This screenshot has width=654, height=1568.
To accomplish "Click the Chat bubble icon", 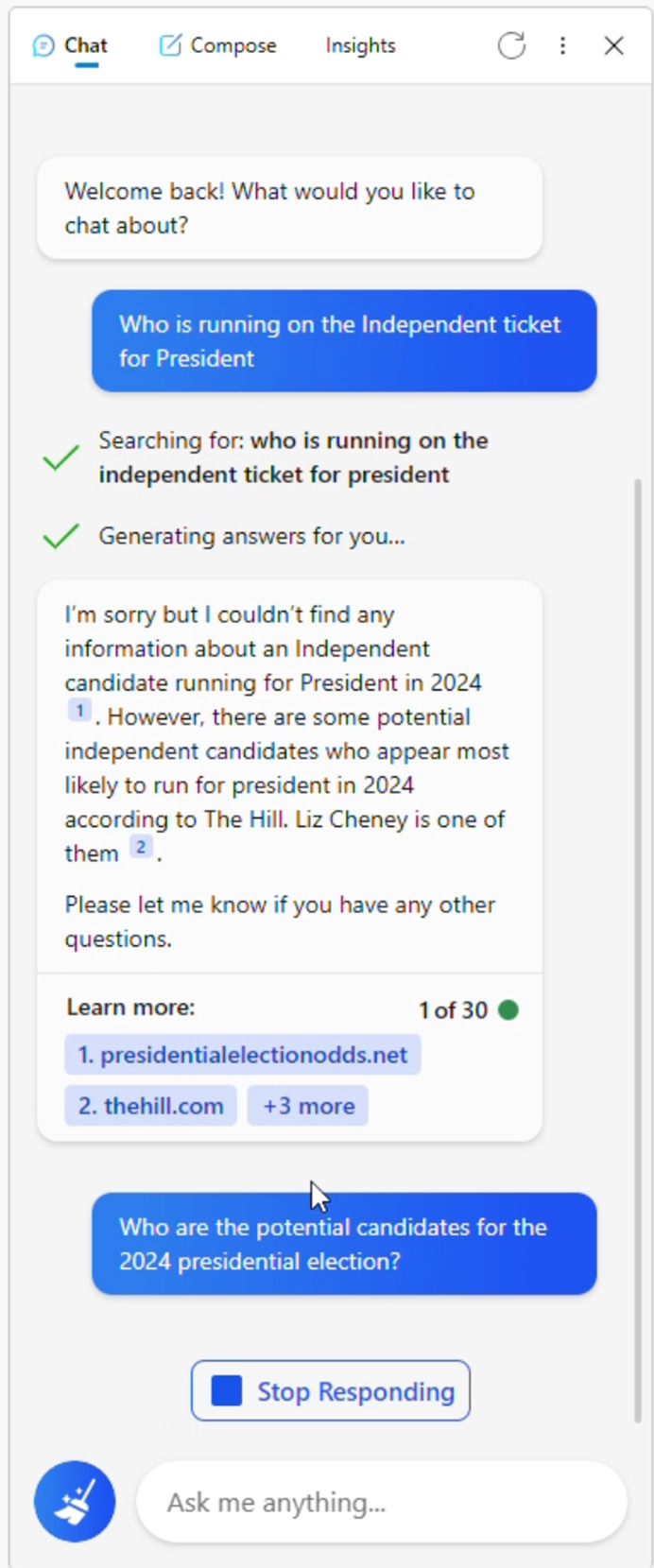I will [x=43, y=45].
